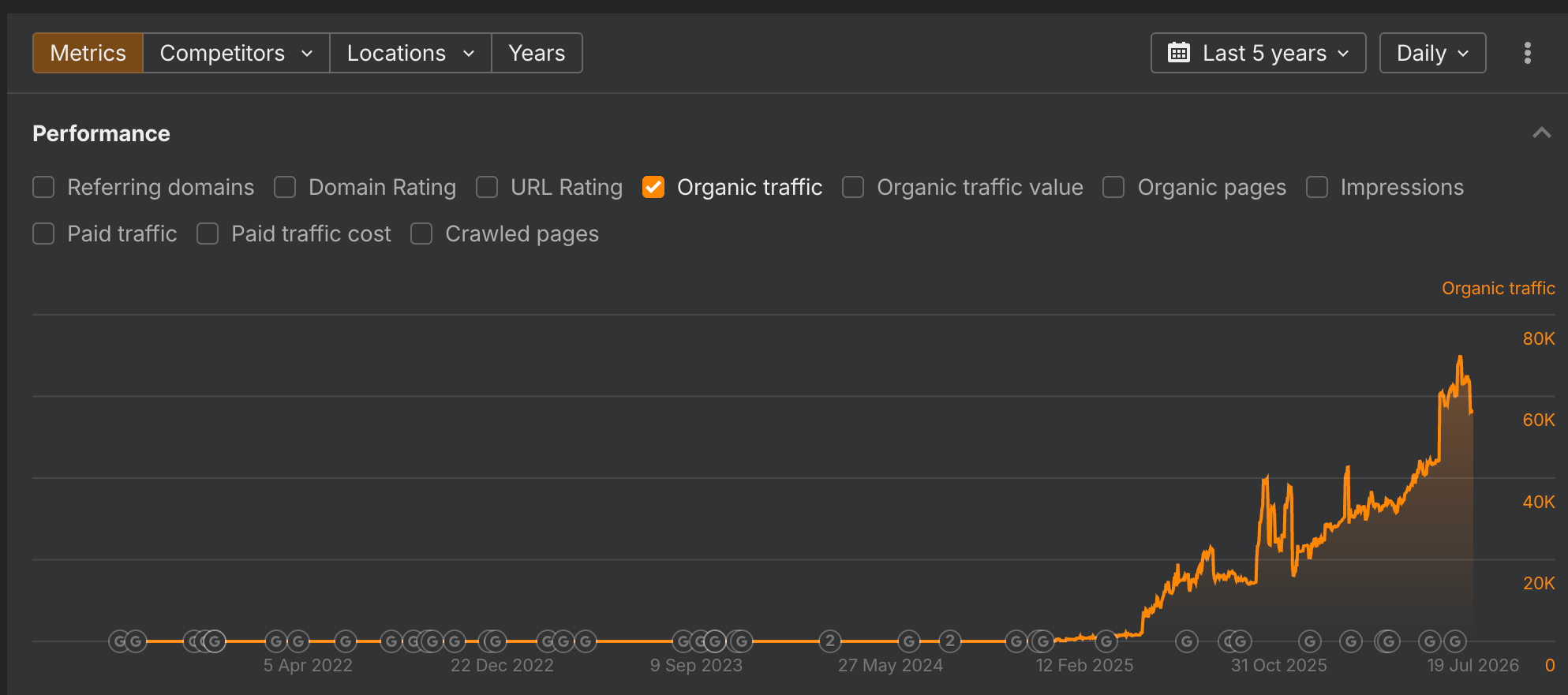Tick the Crawled pages checkbox
Image resolution: width=1568 pixels, height=695 pixels.
pos(421,234)
